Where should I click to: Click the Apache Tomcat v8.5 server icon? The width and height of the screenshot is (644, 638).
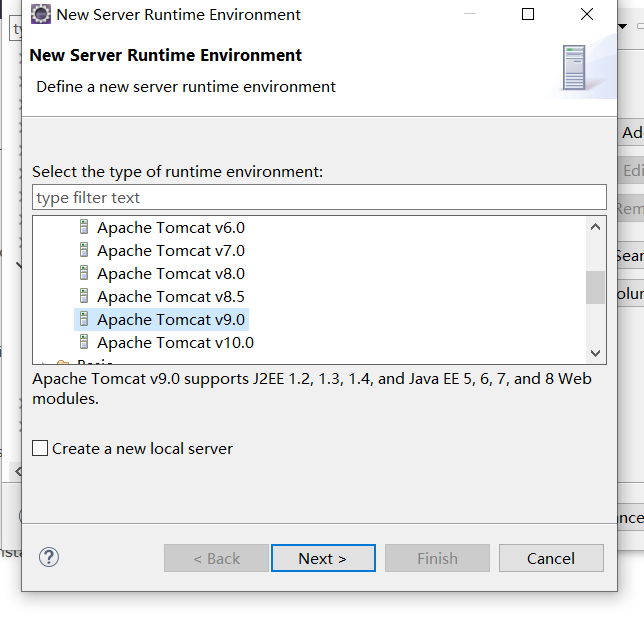coord(84,296)
